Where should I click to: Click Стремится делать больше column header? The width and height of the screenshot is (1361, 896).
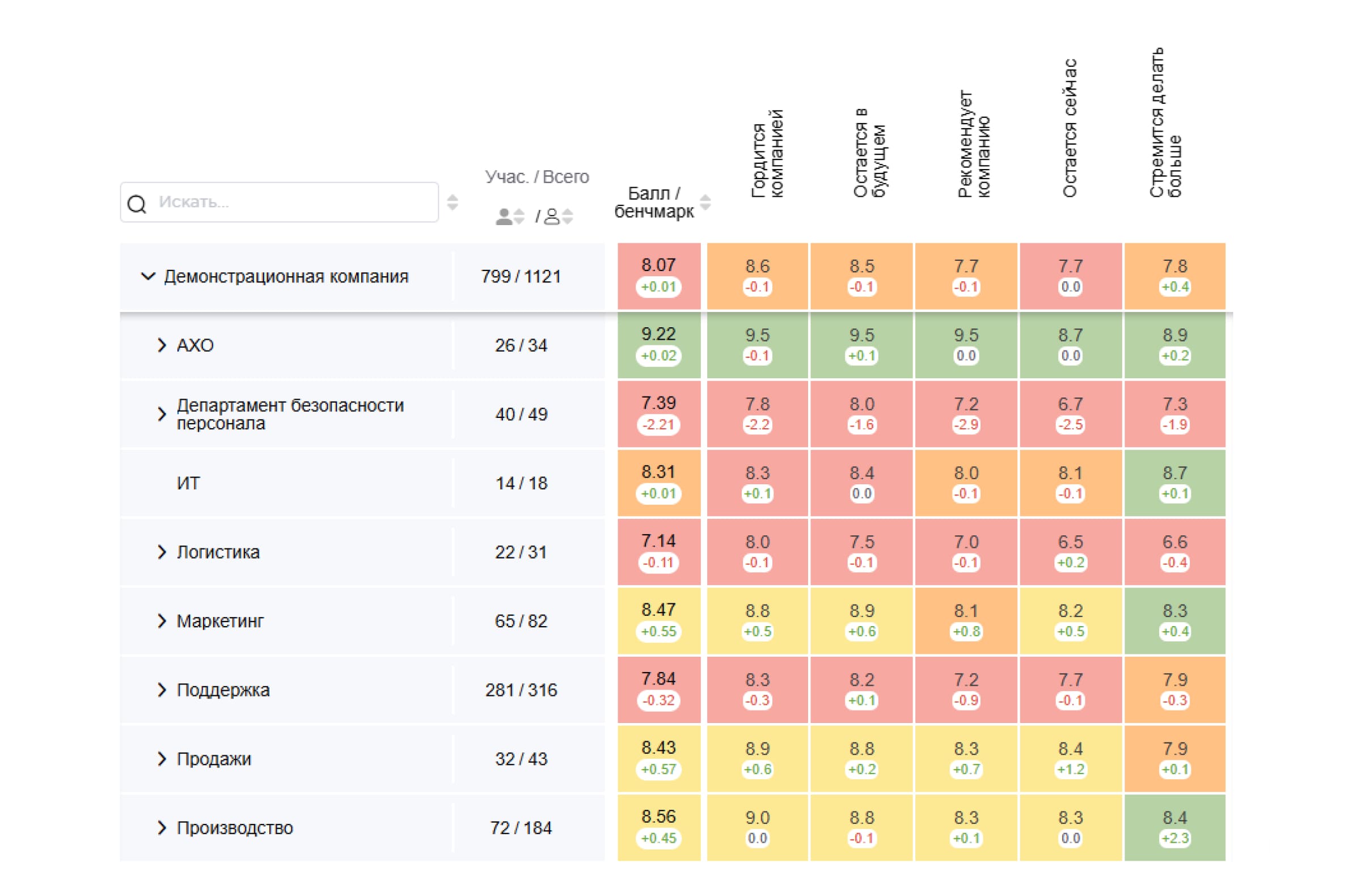[x=1165, y=123]
